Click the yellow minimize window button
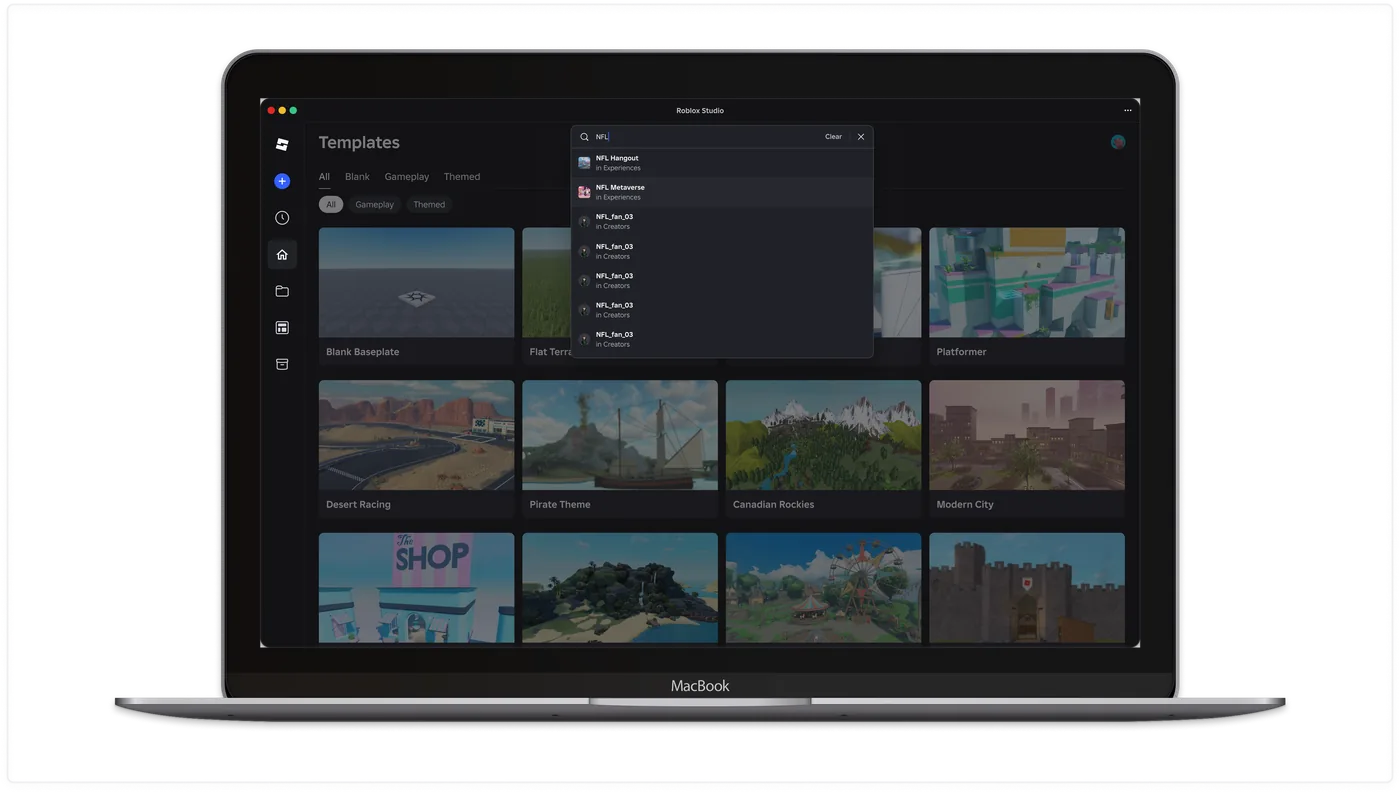This screenshot has height=793, width=1400. (282, 111)
